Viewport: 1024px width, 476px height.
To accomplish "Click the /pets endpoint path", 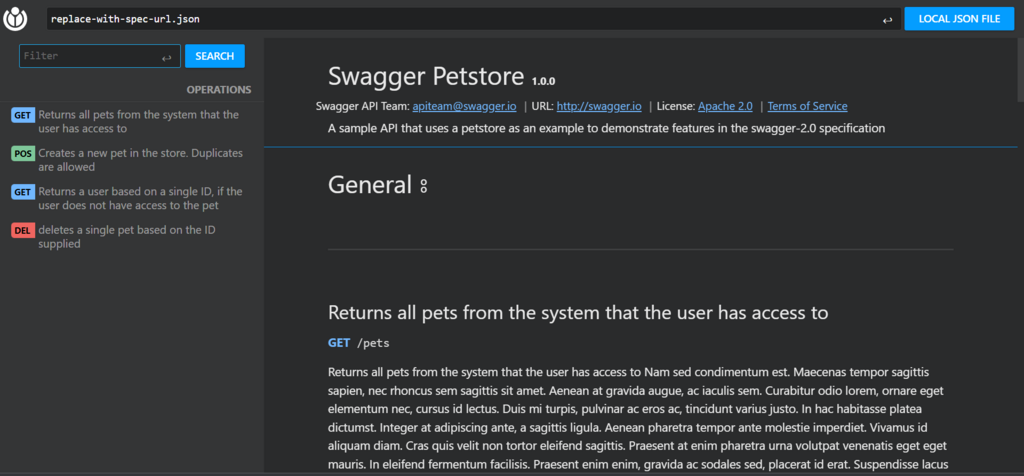I will pos(372,343).
